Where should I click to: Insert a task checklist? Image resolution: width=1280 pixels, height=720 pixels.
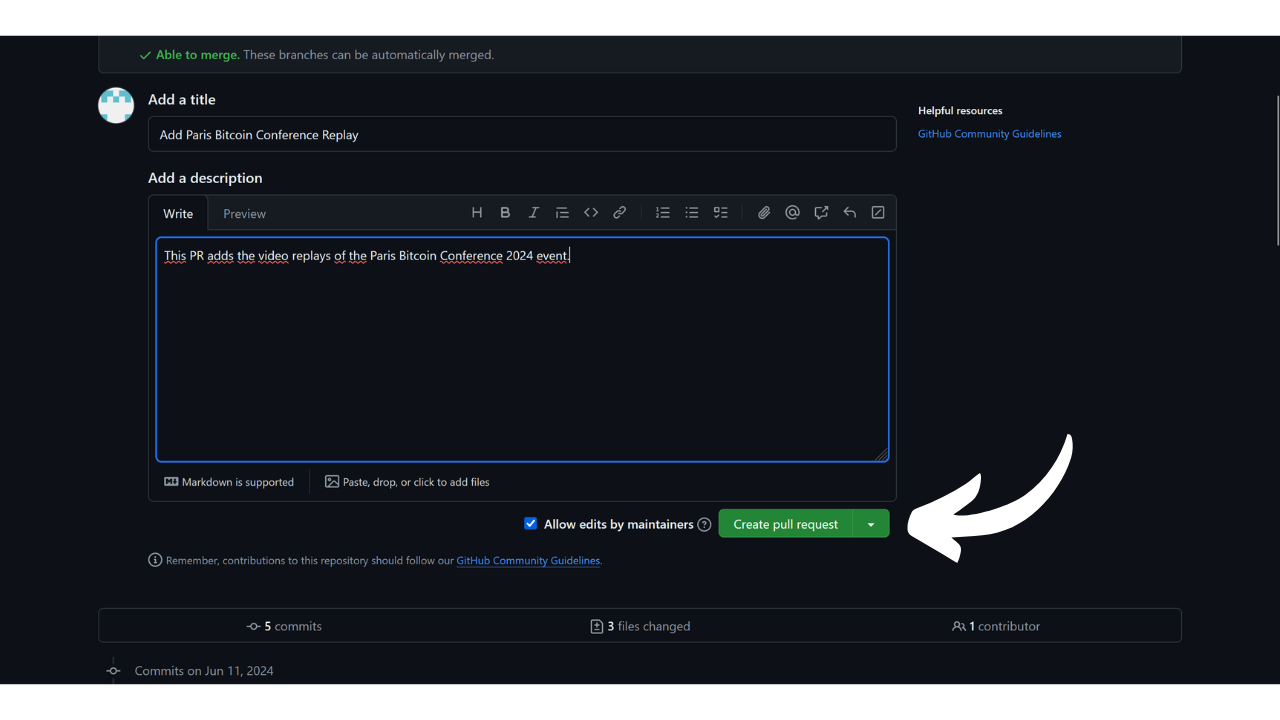(720, 213)
